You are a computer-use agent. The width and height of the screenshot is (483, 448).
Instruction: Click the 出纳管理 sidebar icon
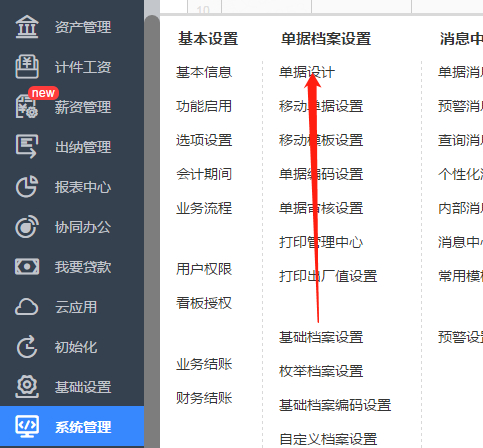pyautogui.click(x=27, y=147)
